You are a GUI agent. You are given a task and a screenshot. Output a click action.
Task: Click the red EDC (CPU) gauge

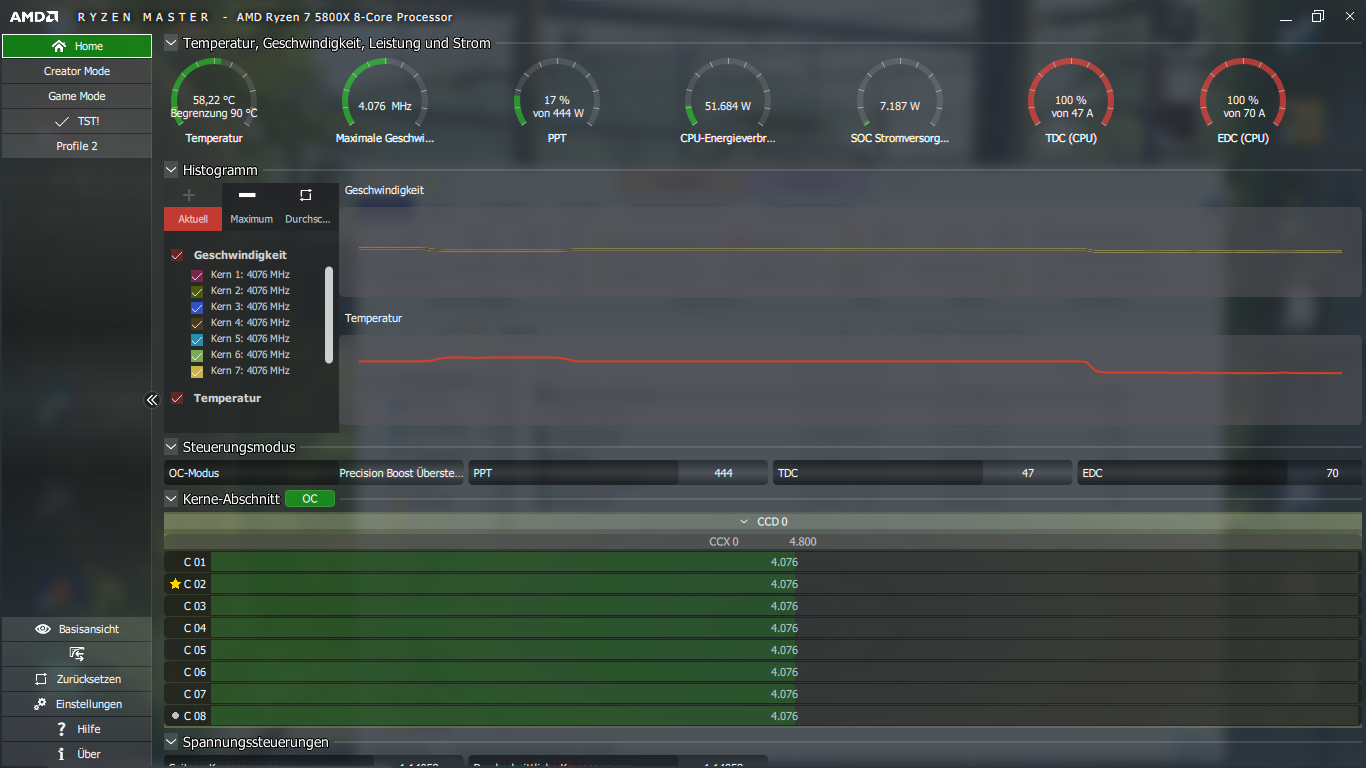pyautogui.click(x=1243, y=93)
